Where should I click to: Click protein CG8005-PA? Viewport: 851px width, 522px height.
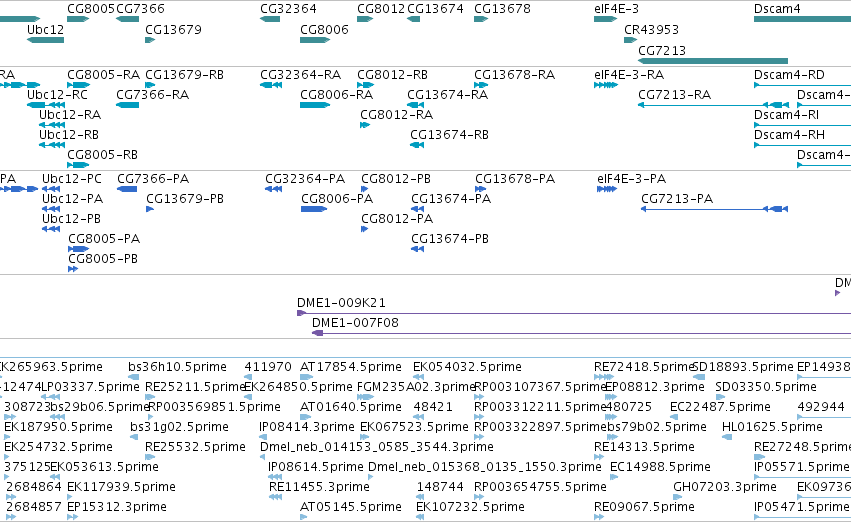point(104,239)
